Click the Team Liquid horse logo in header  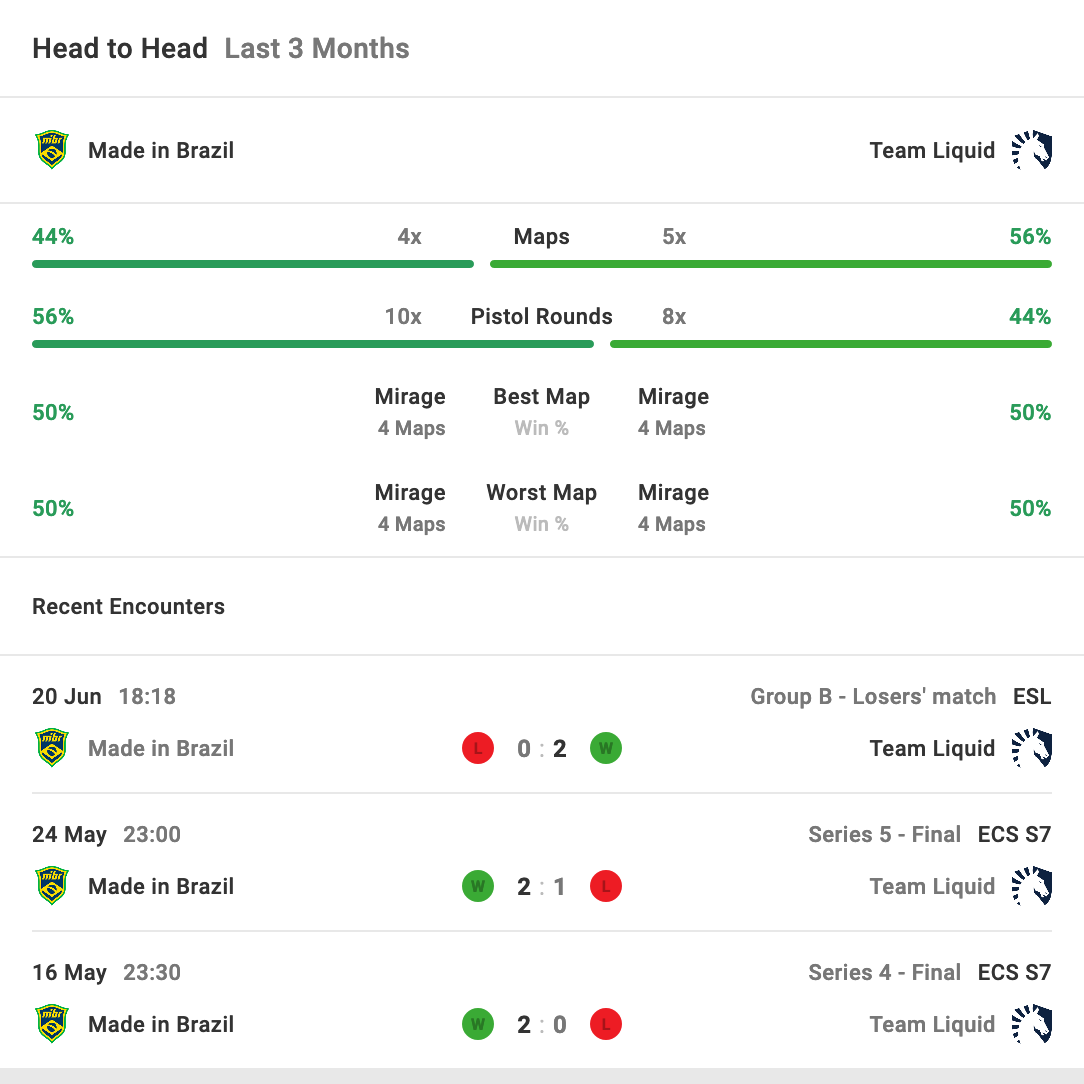point(1032,151)
